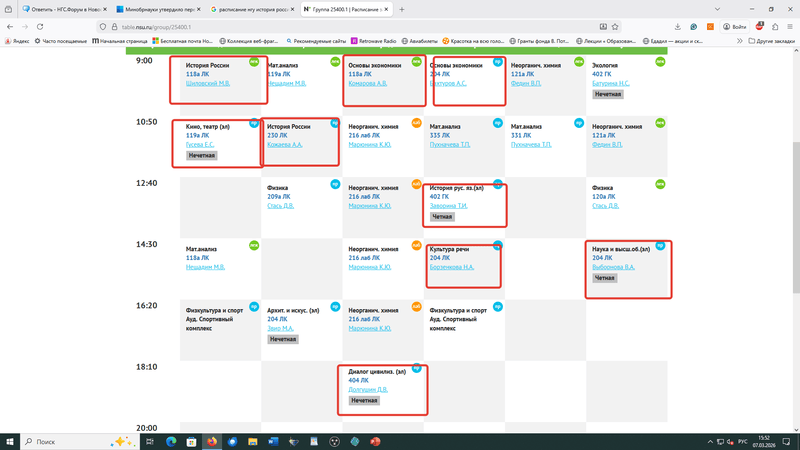Image resolution: width=800 pixels, height=450 pixels.
Task: Open Microsoft Edge from the taskbar
Action: 171,441
